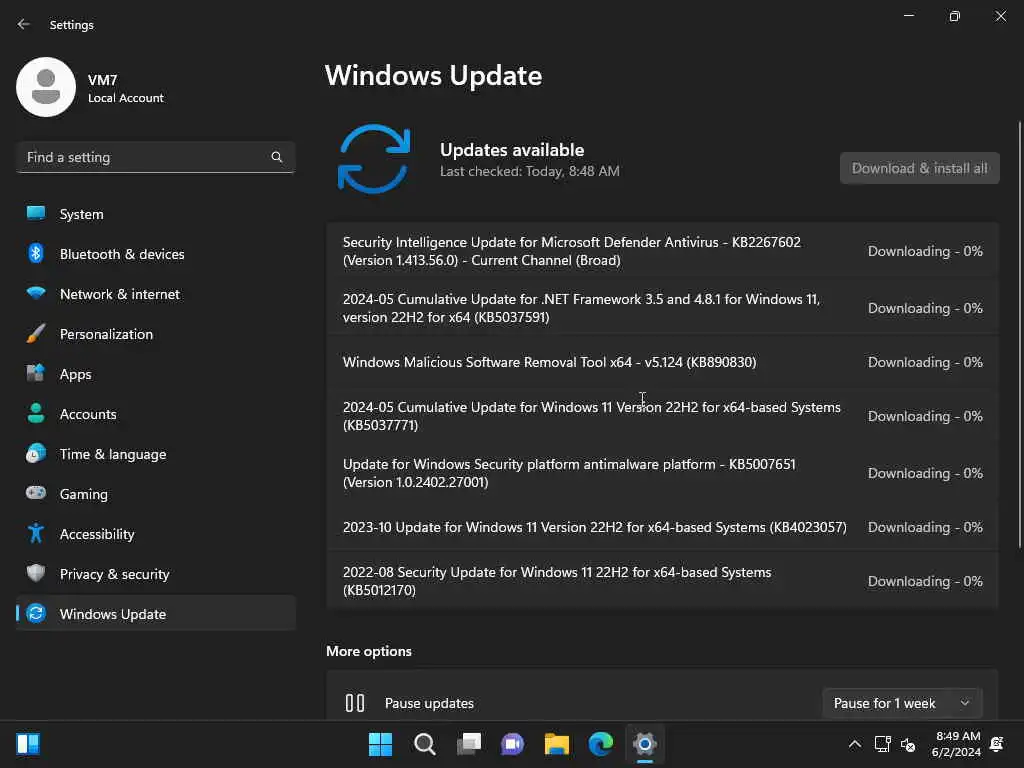
Task: Click Downloading - 0% status for KB4023057
Action: pos(925,527)
